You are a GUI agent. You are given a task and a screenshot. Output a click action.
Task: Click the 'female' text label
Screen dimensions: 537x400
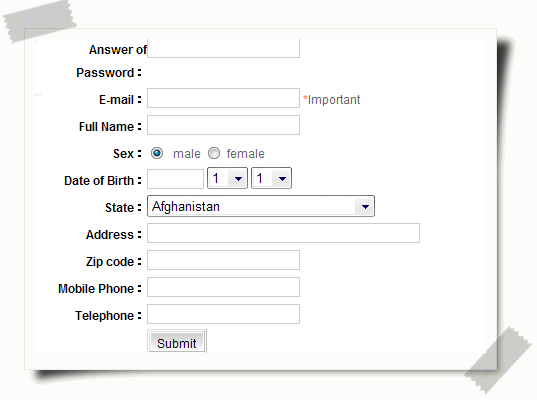coord(246,154)
